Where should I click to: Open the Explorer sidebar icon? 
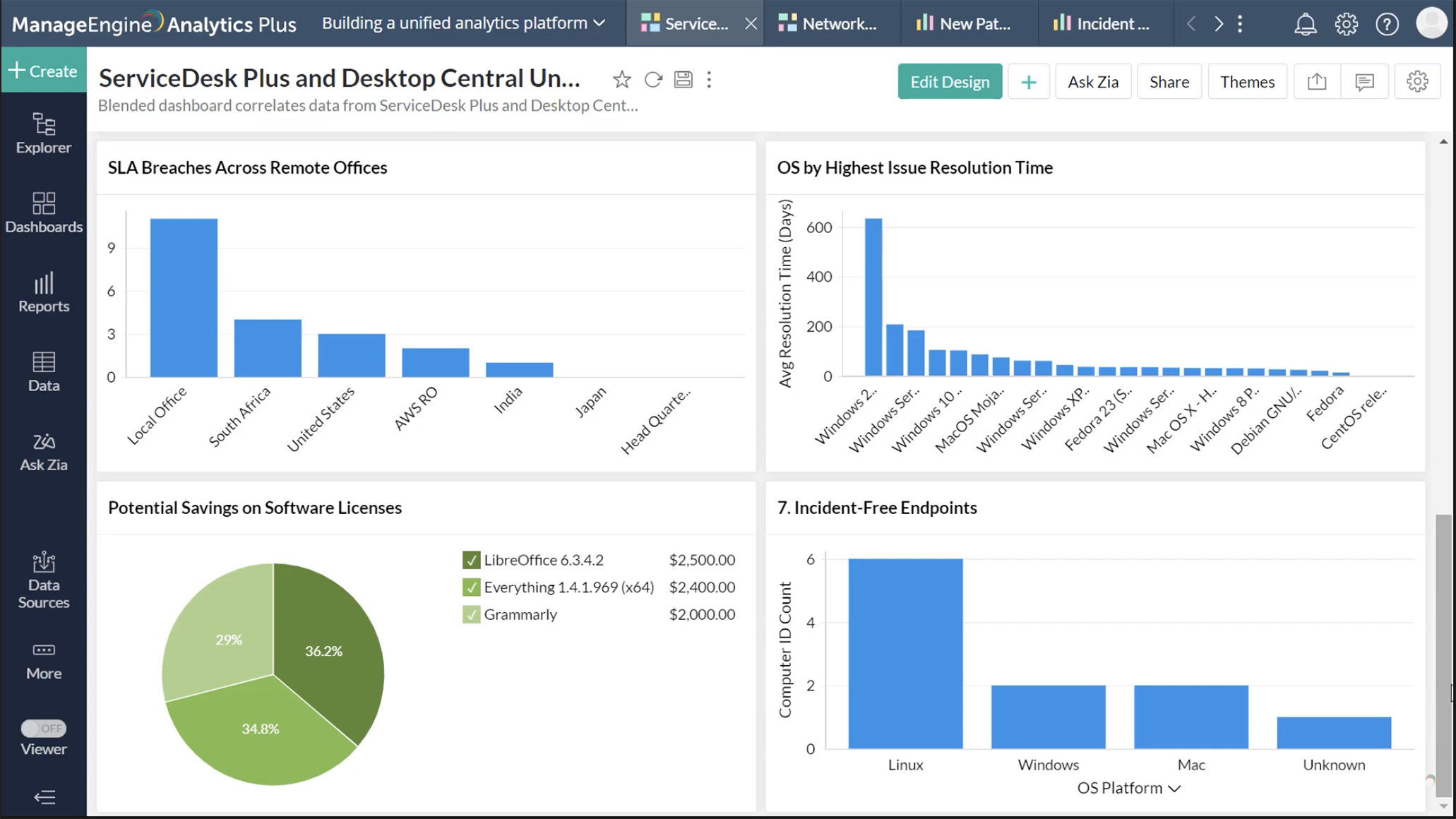44,133
